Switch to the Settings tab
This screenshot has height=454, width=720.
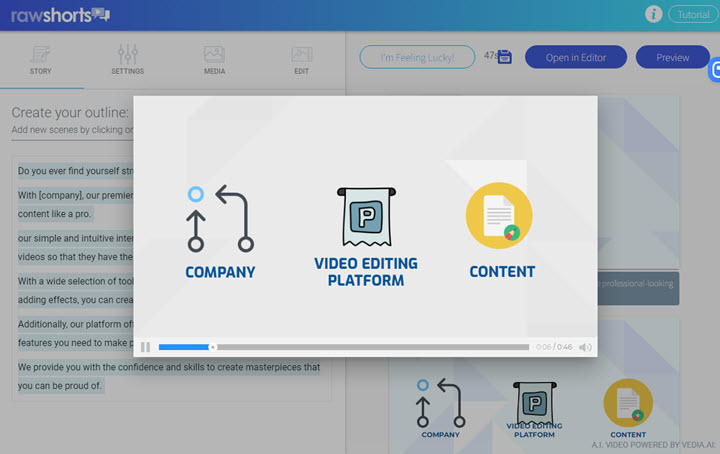pyautogui.click(x=128, y=60)
